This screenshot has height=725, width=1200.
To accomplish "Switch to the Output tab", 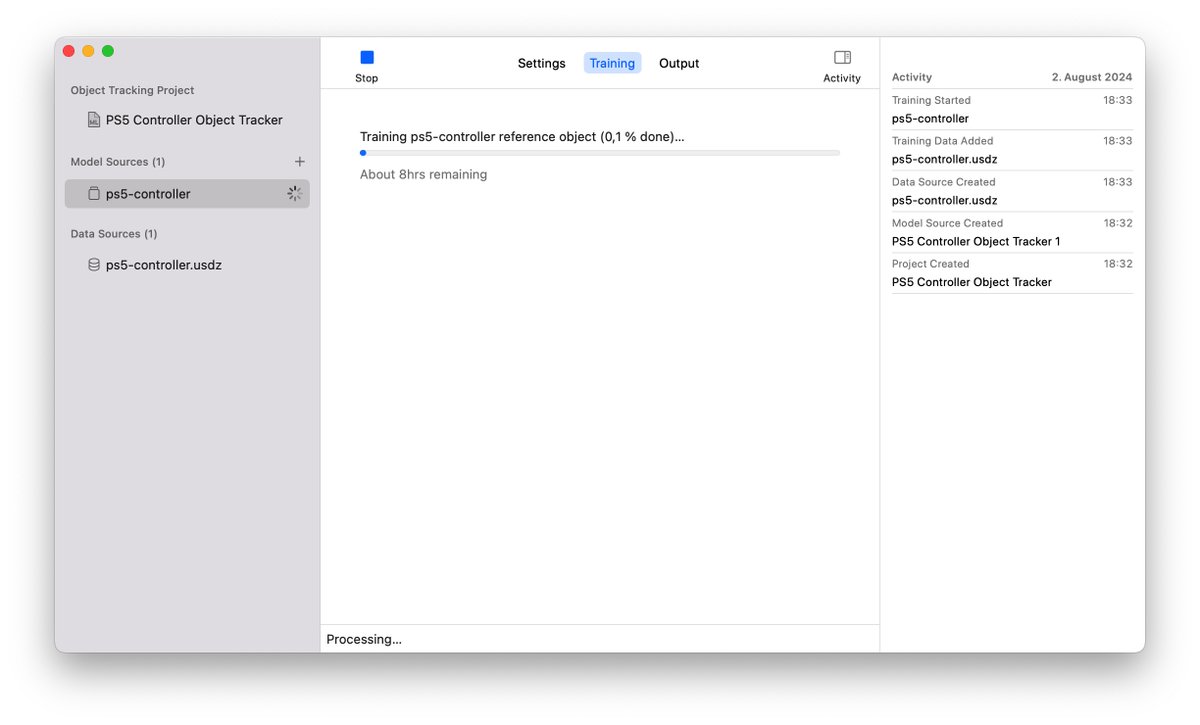I will (x=679, y=63).
